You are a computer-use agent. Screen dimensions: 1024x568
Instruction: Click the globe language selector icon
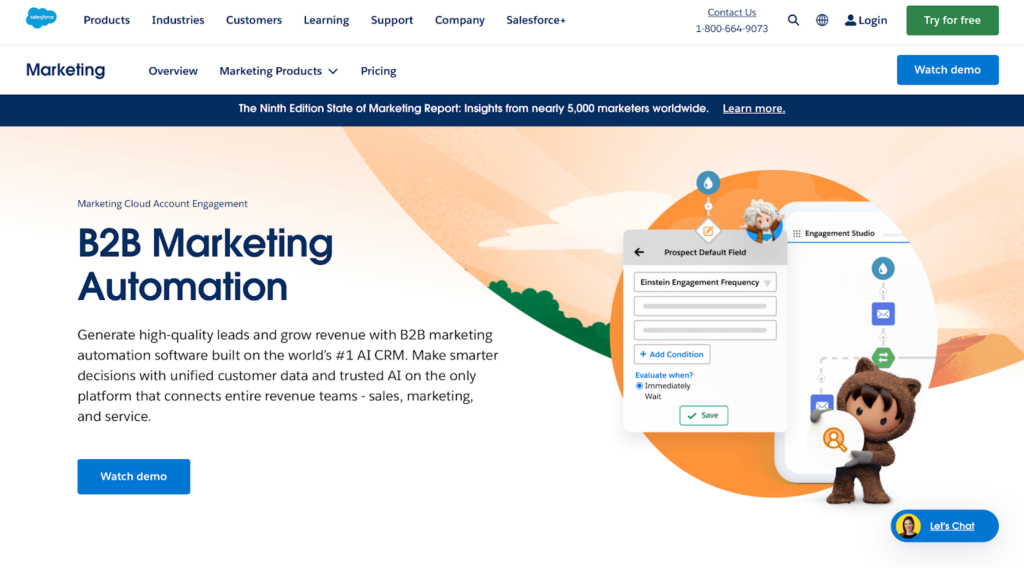822,20
